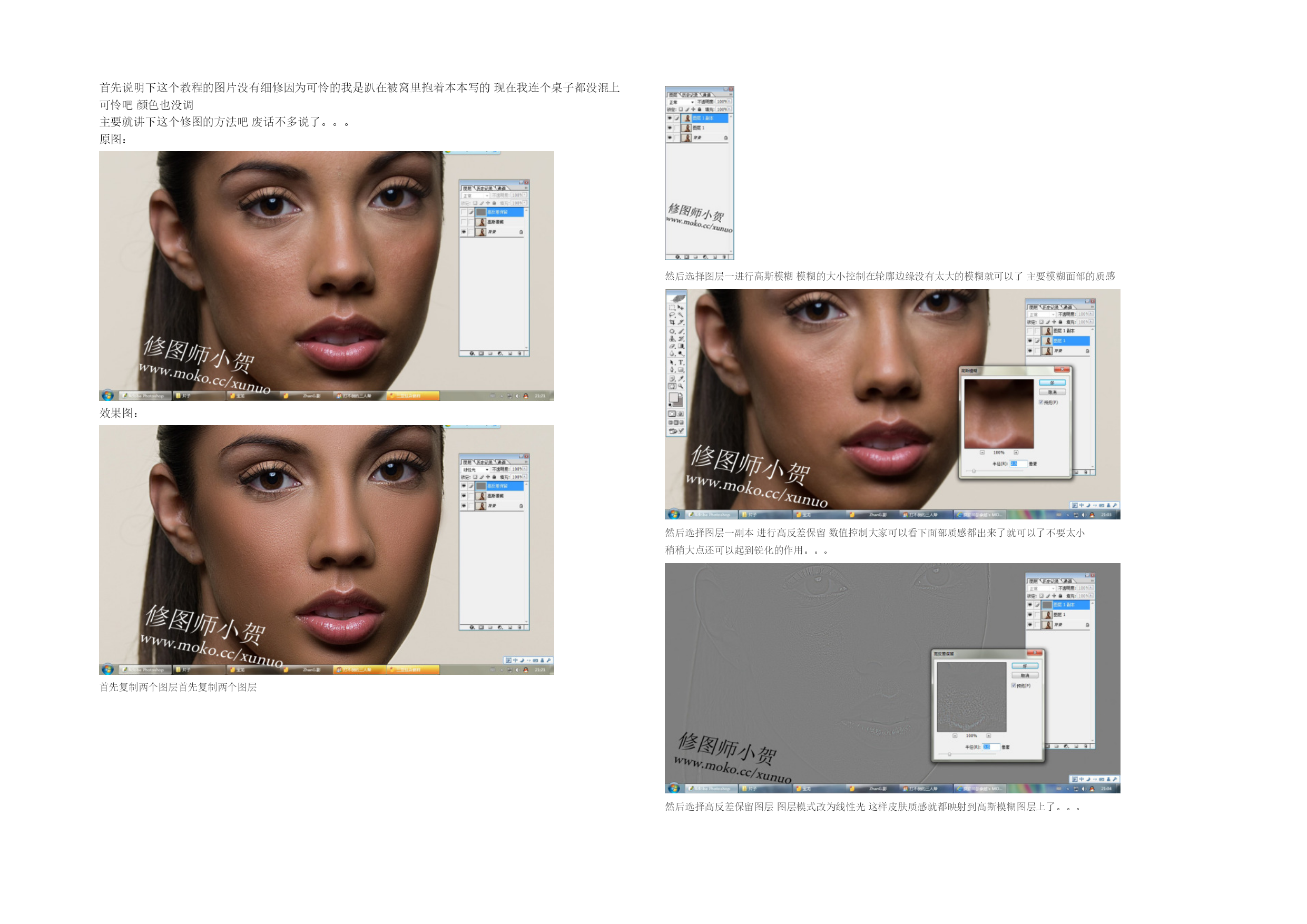This screenshot has height=924, width=1307.
Task: Click OK button in Gaussian Blur dialog
Action: point(1053,383)
